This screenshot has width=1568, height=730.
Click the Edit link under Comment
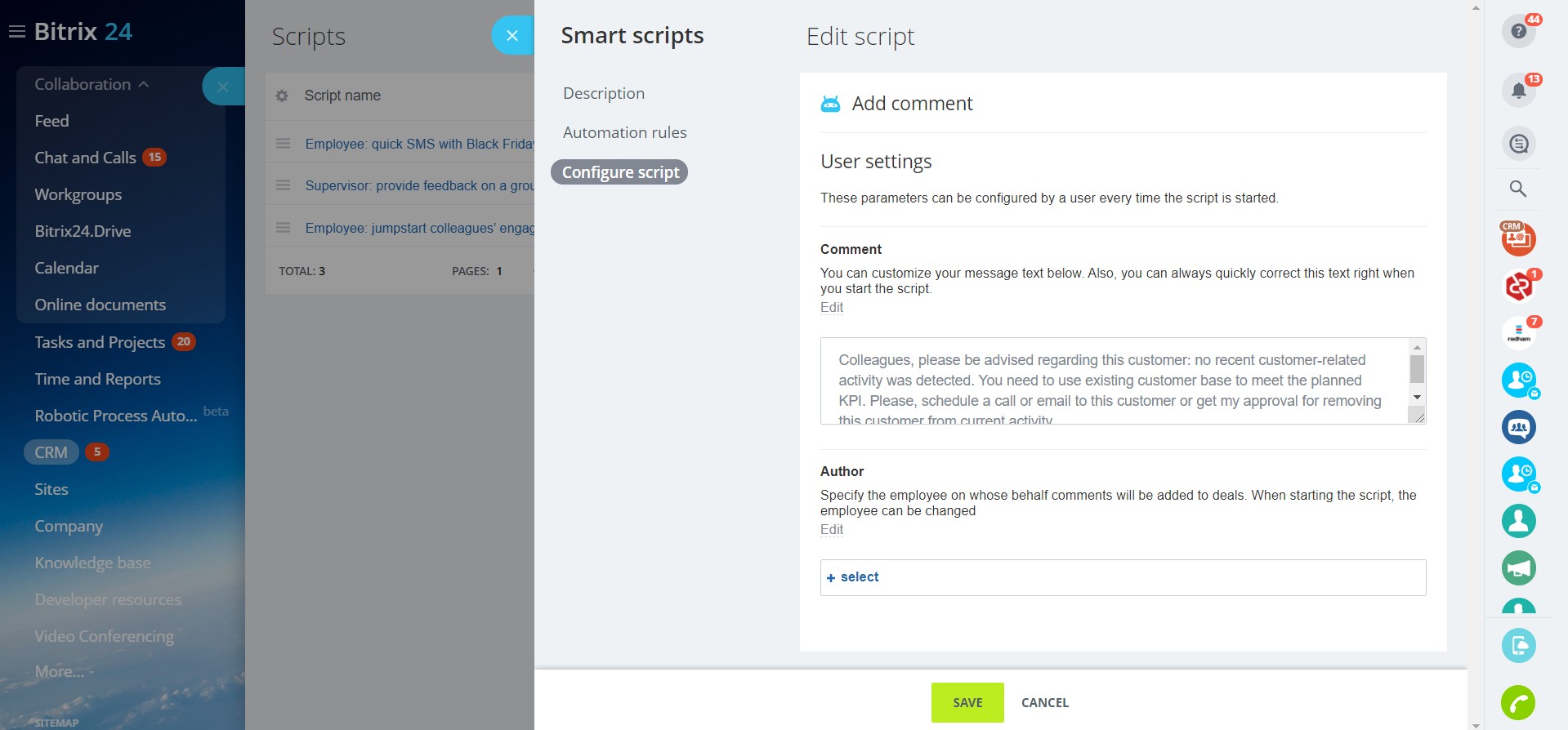[831, 308]
